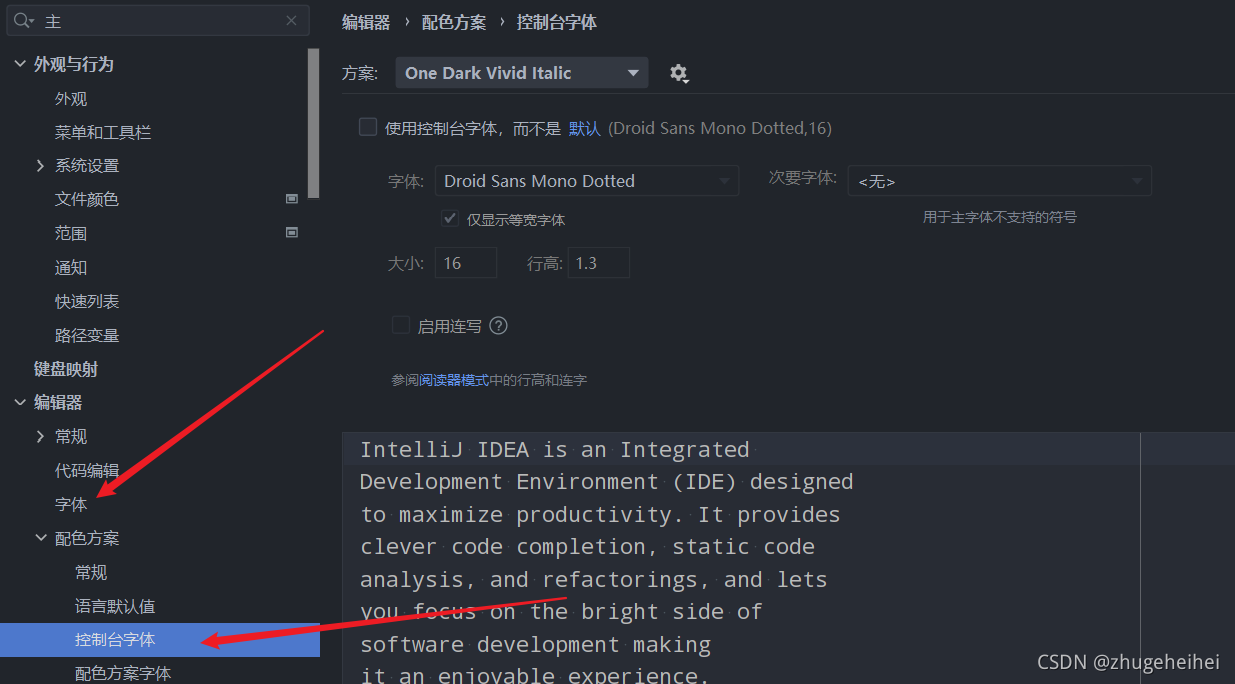Enable the 启用连字 checkbox

(400, 325)
